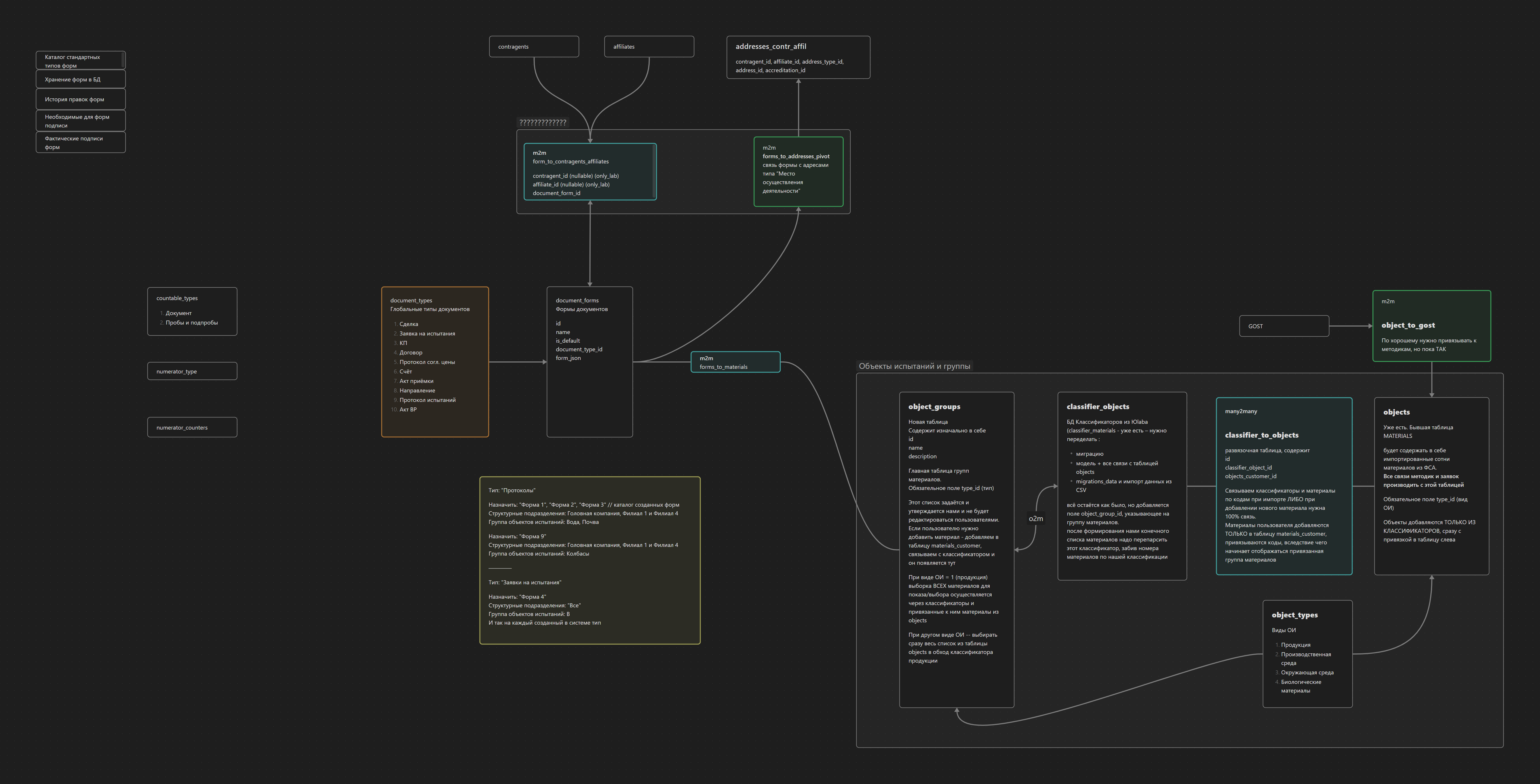Select the GOST card

(1284, 326)
